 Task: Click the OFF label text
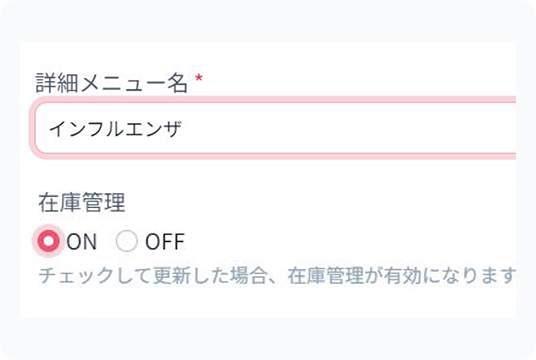165,242
